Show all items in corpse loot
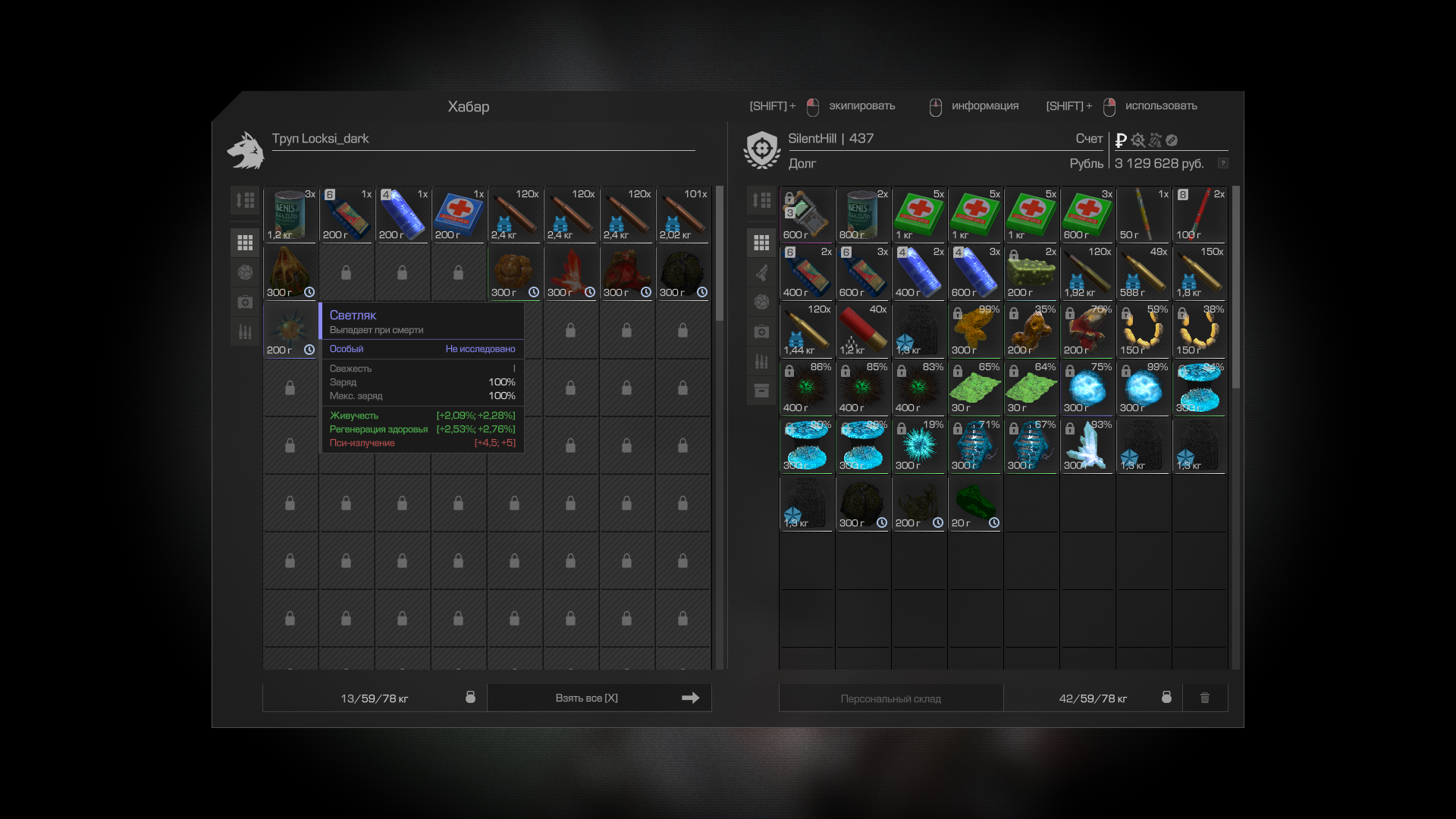This screenshot has width=1456, height=819. (x=245, y=243)
